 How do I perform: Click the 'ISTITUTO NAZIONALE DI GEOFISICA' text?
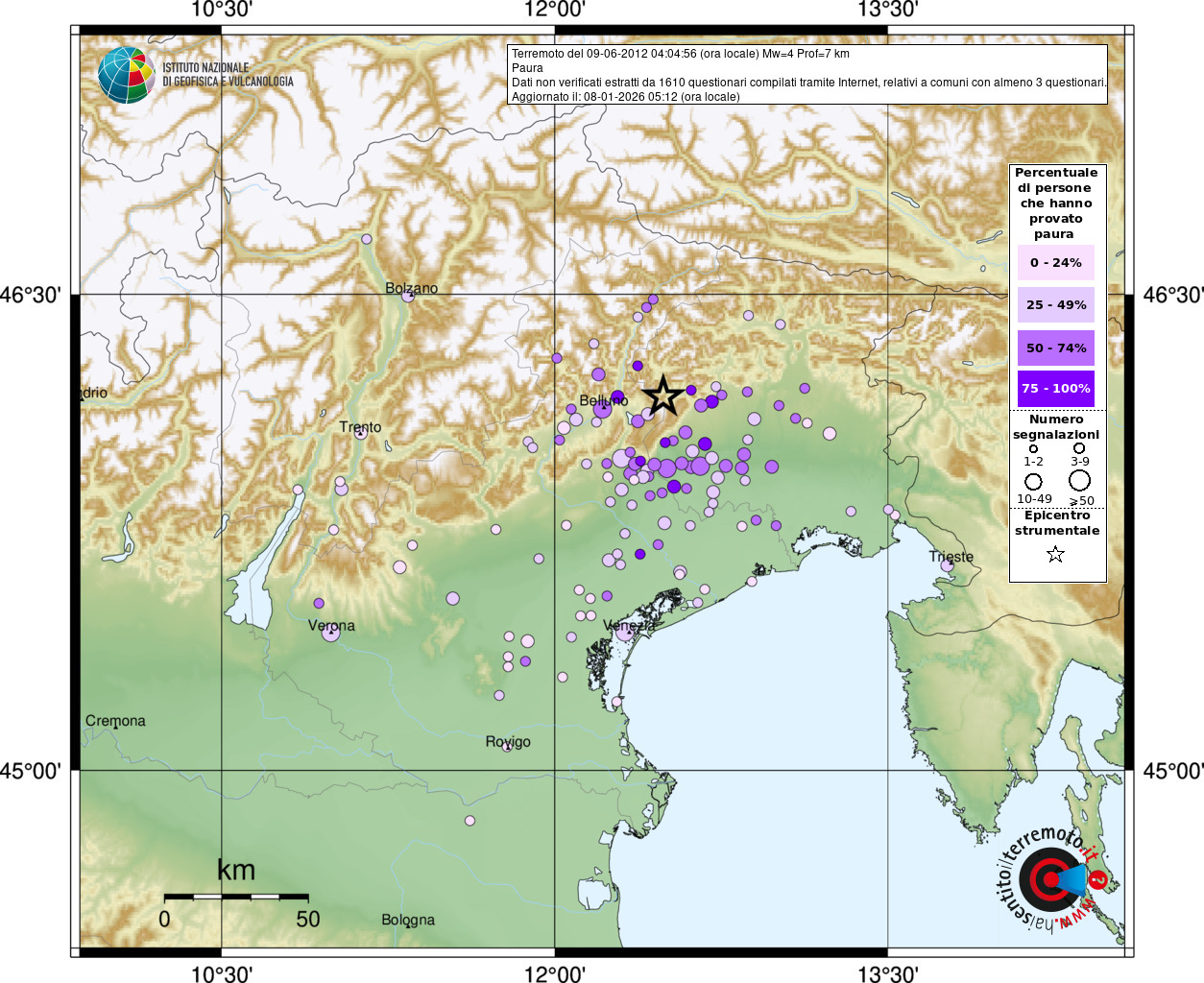(228, 75)
